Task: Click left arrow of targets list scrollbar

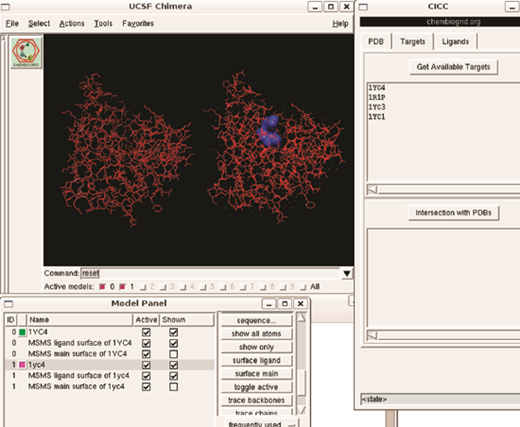Action: click(372, 190)
